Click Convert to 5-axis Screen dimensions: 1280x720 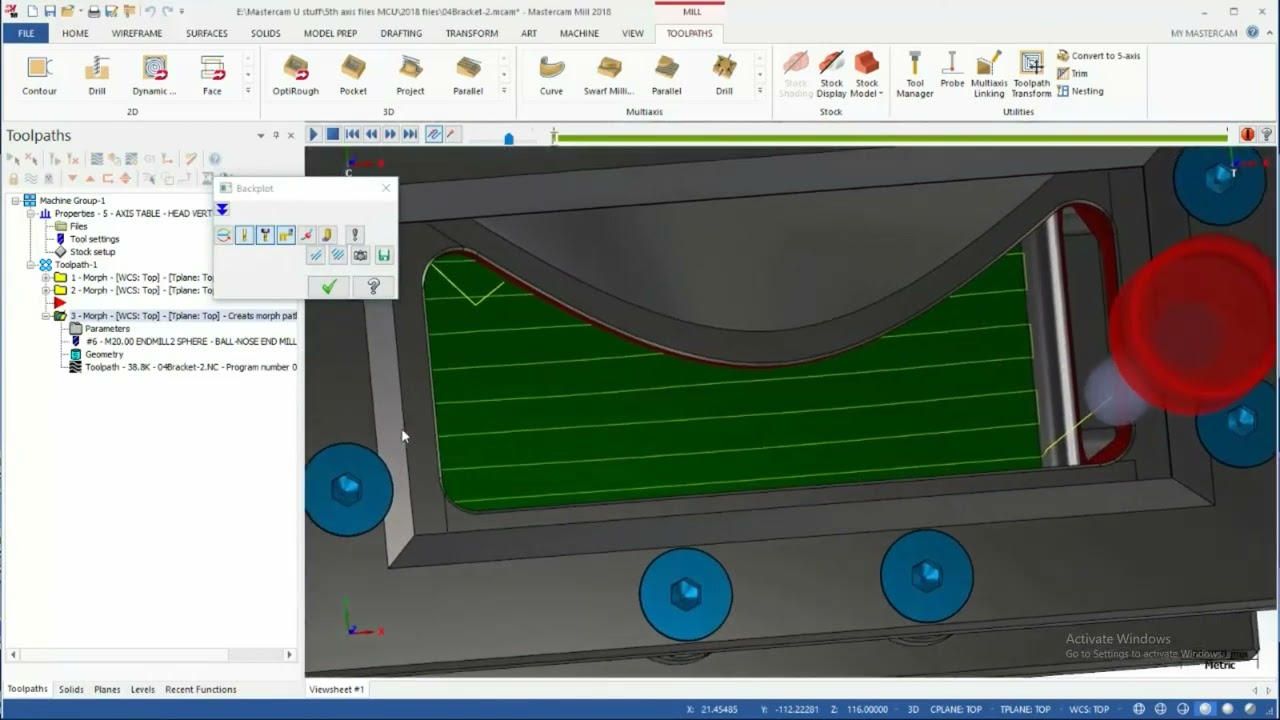[x=1098, y=56]
